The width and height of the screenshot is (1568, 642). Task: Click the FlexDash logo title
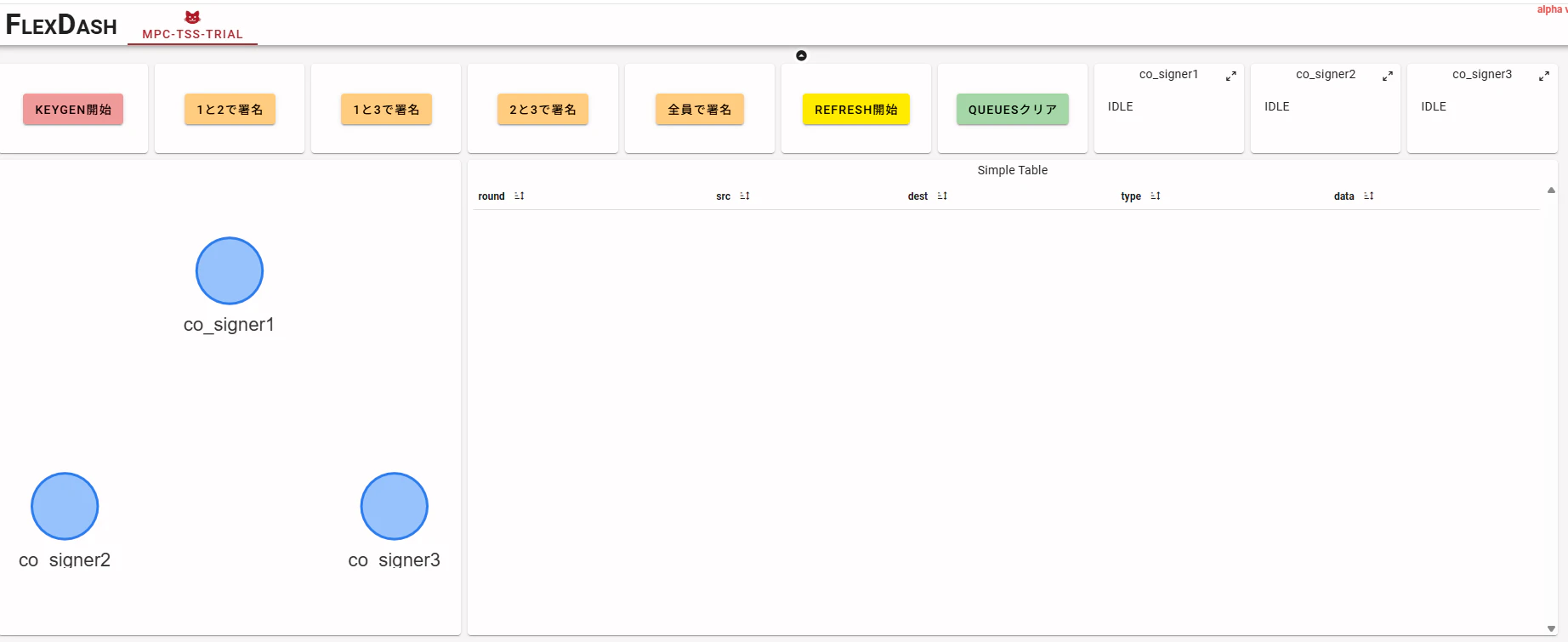(61, 25)
